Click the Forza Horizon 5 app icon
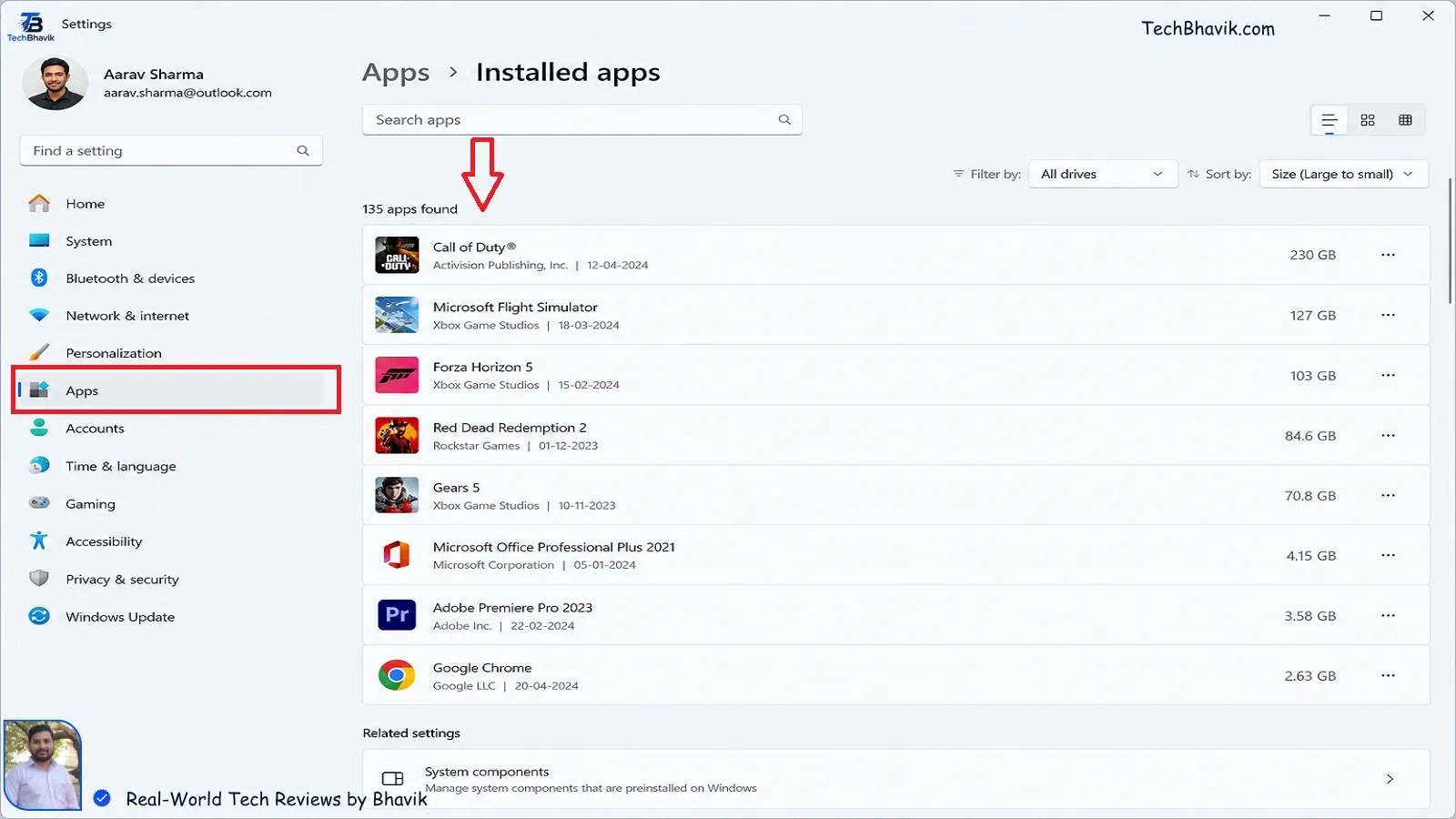Viewport: 1456px width, 819px height. click(x=397, y=375)
